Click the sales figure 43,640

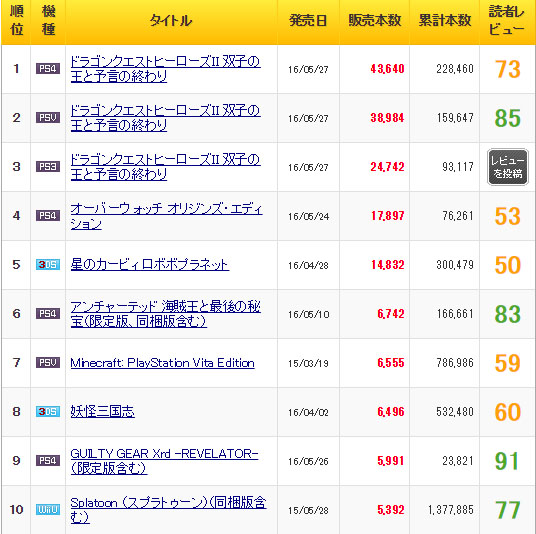(x=387, y=69)
